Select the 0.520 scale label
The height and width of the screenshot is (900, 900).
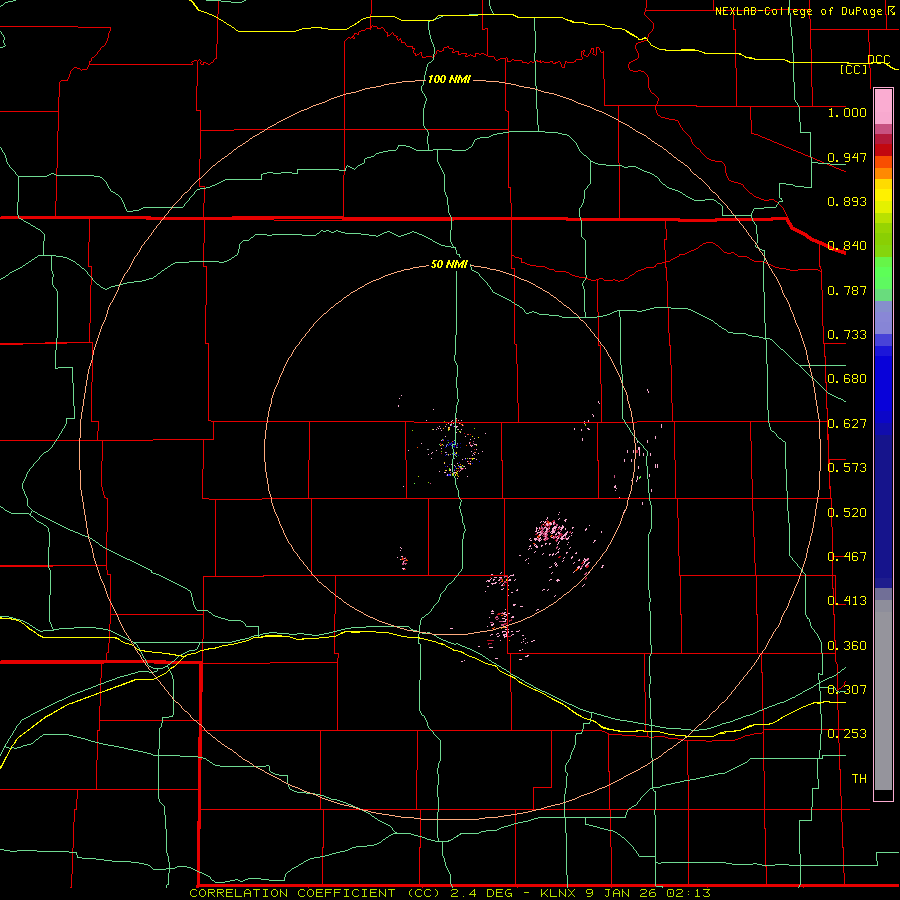pyautogui.click(x=847, y=513)
